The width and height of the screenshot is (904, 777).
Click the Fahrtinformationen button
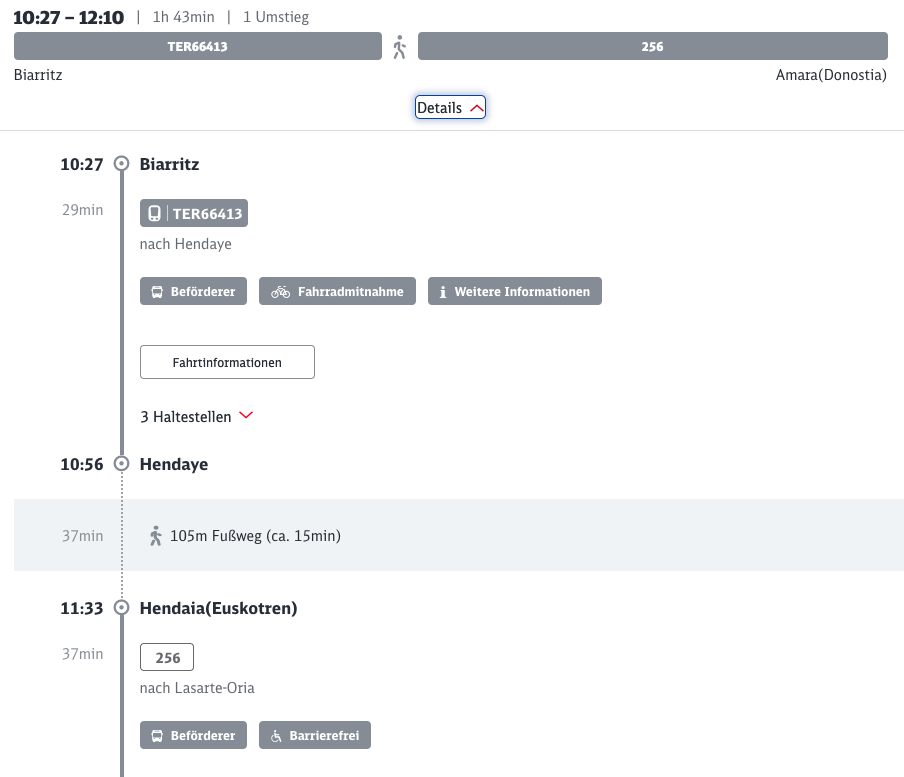(227, 363)
